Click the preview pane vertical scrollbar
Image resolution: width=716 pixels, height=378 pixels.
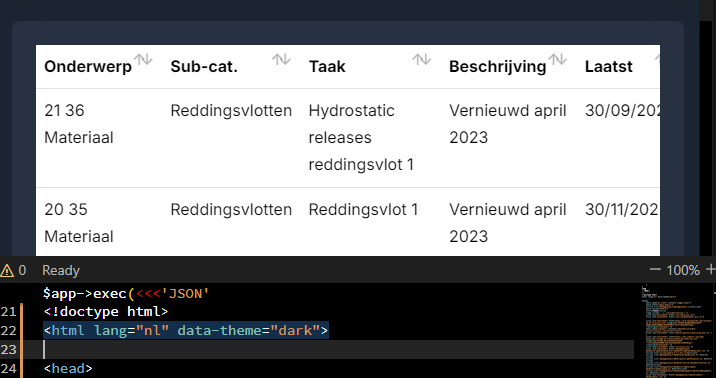coord(707,128)
